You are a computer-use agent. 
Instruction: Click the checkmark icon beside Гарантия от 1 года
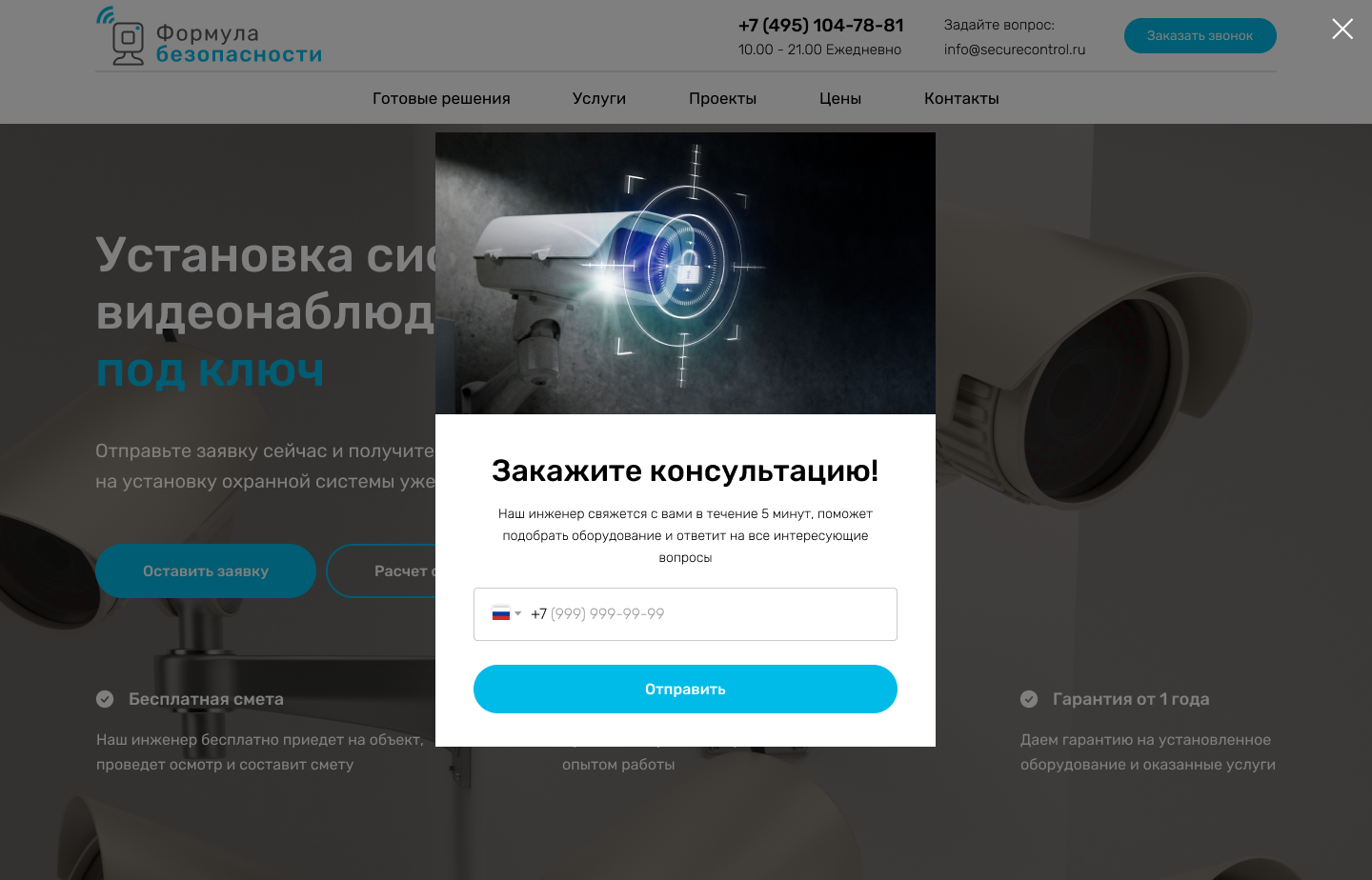[x=1029, y=699]
